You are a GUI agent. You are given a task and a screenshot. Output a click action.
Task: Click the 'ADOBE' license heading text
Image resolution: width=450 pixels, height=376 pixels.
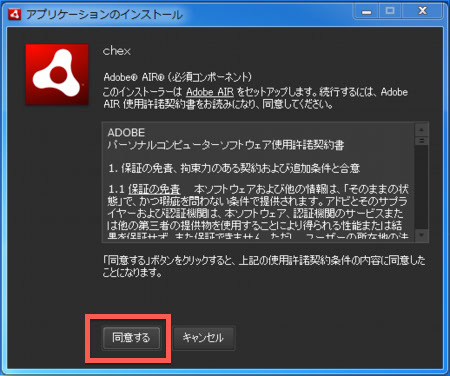126,132
